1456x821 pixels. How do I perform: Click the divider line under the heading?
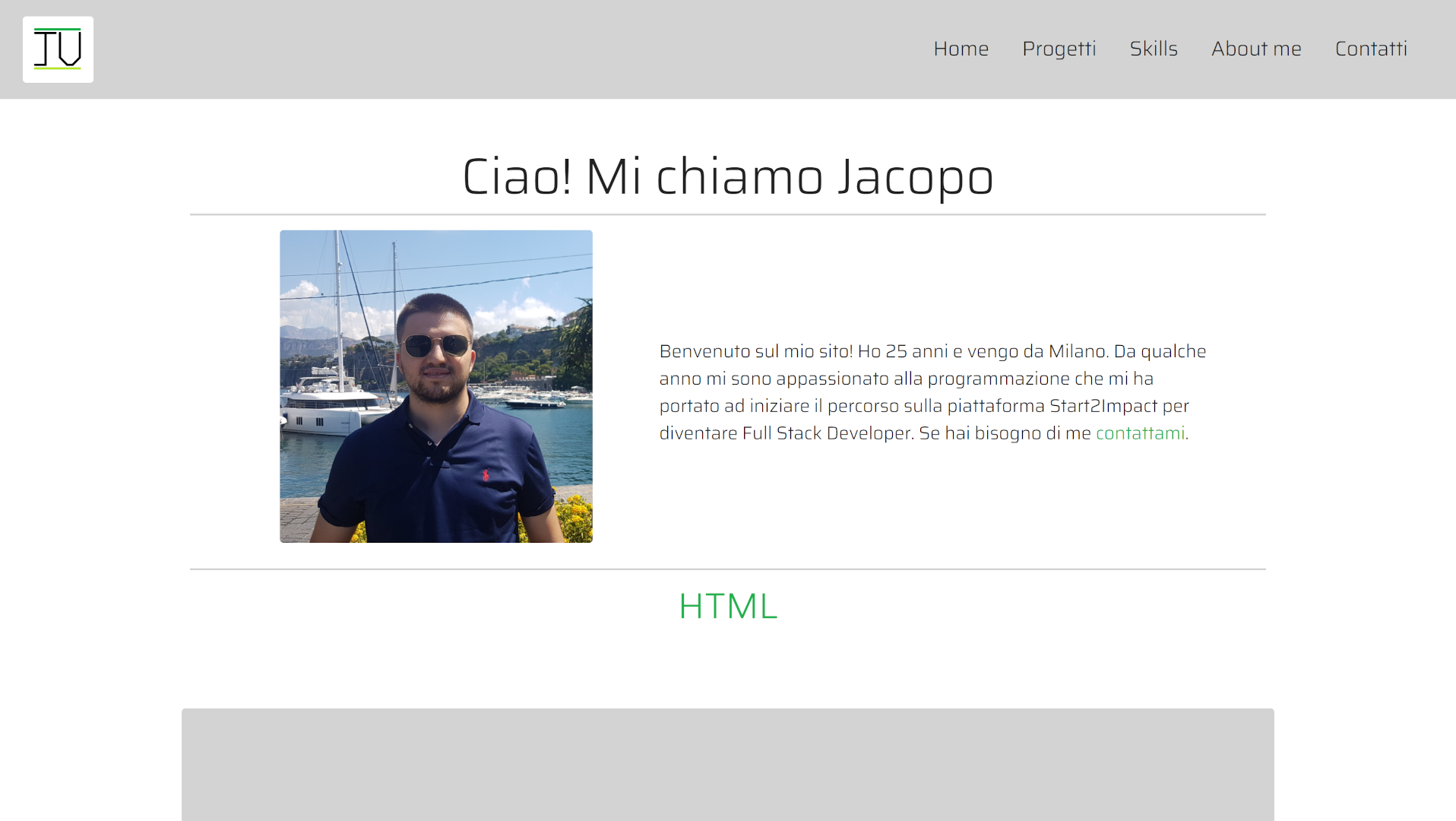727,214
